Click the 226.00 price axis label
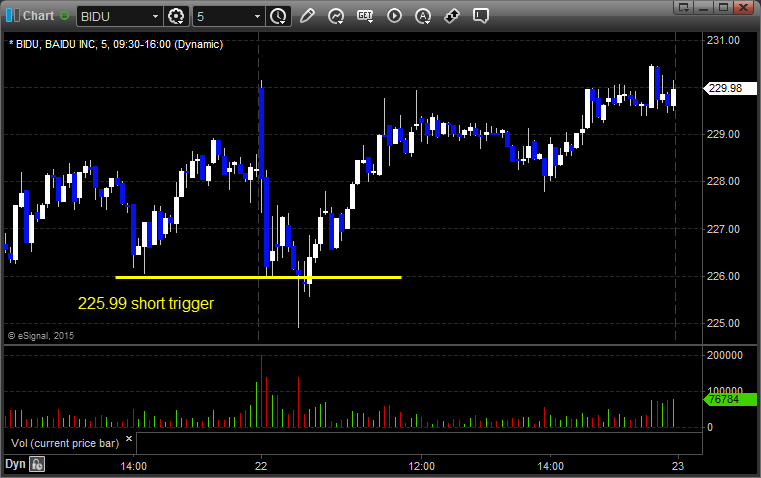This screenshot has height=478, width=761. point(724,276)
